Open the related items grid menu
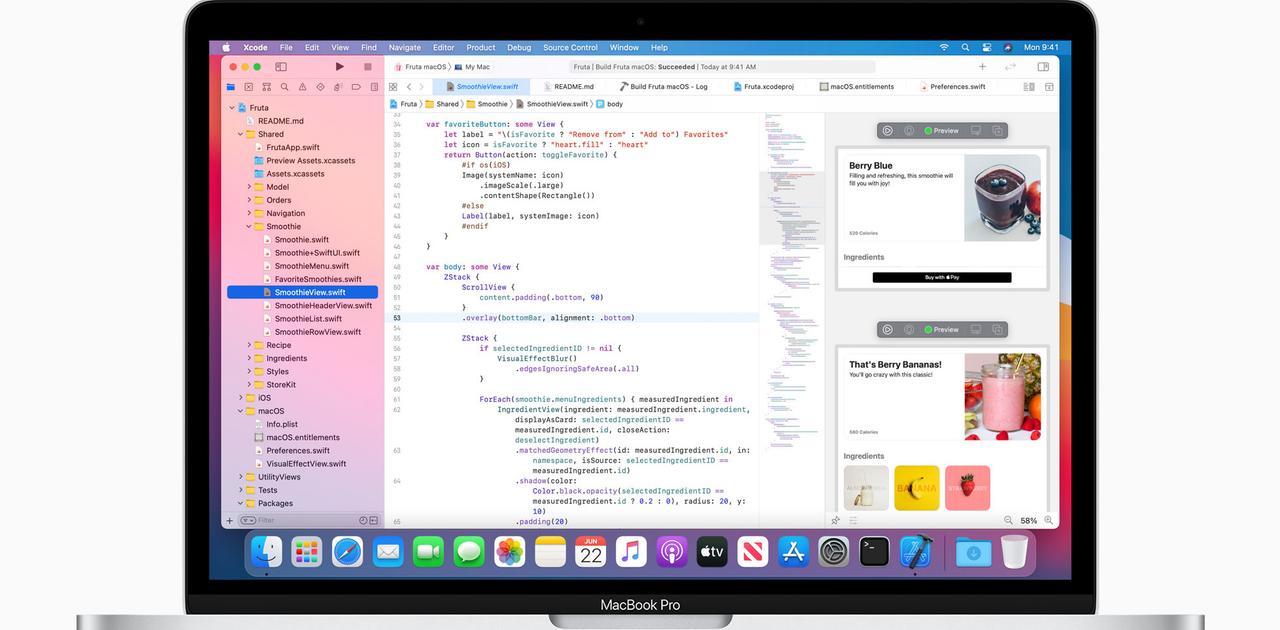 click(393, 87)
